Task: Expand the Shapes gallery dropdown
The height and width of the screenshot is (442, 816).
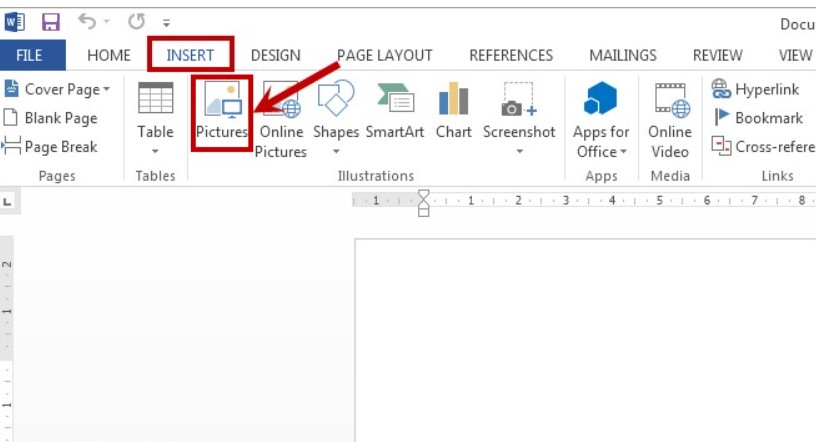Action: 335,152
